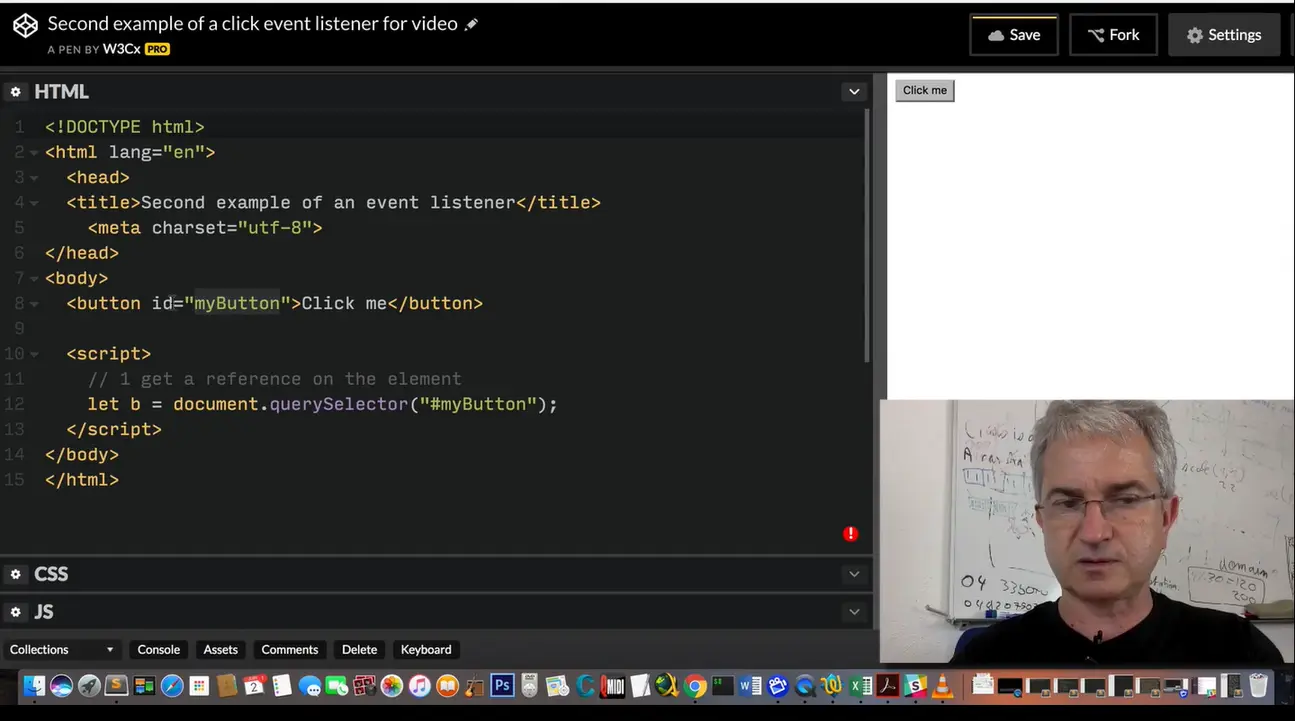Open the Comments panel

290,650
